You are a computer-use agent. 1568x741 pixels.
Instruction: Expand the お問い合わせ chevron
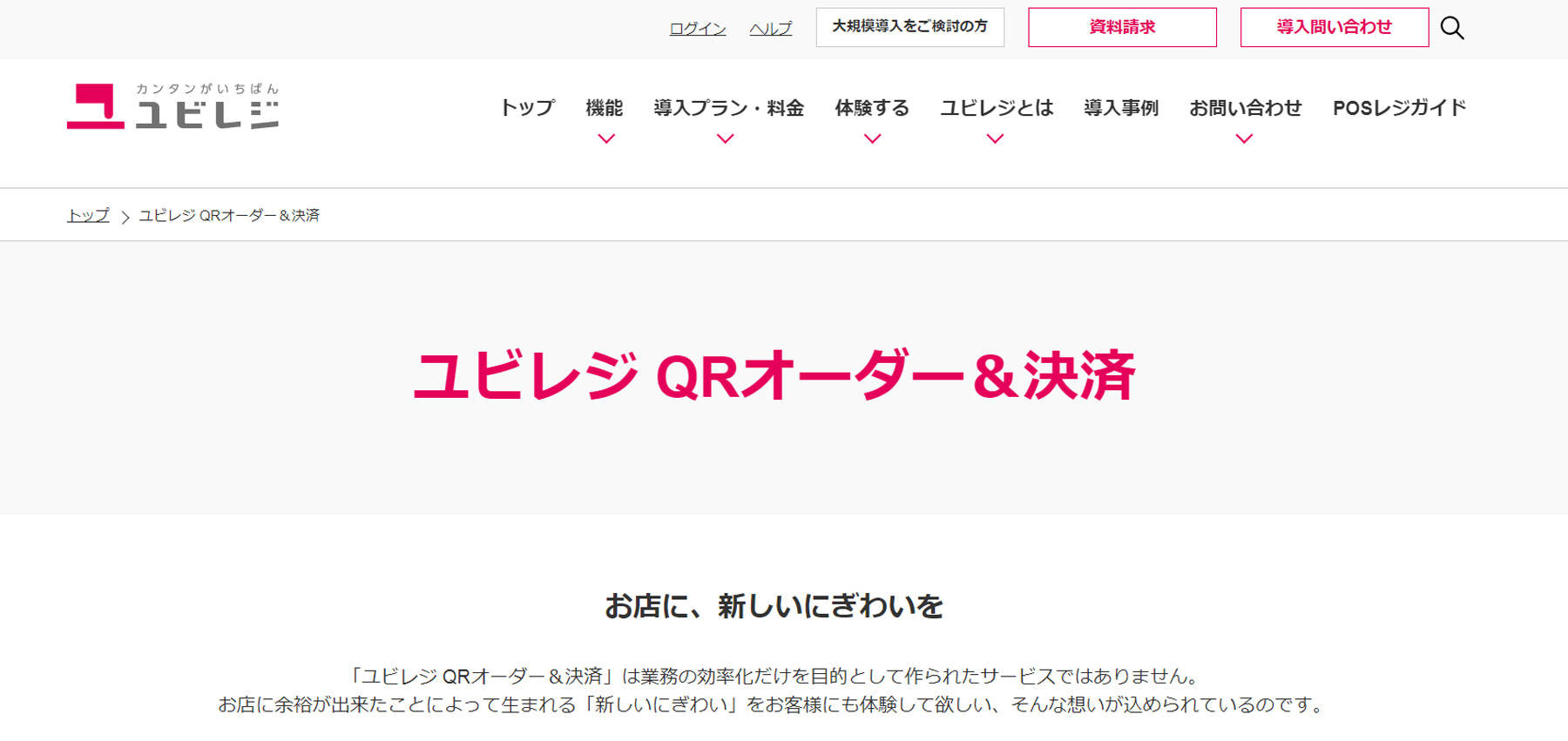click(1244, 138)
